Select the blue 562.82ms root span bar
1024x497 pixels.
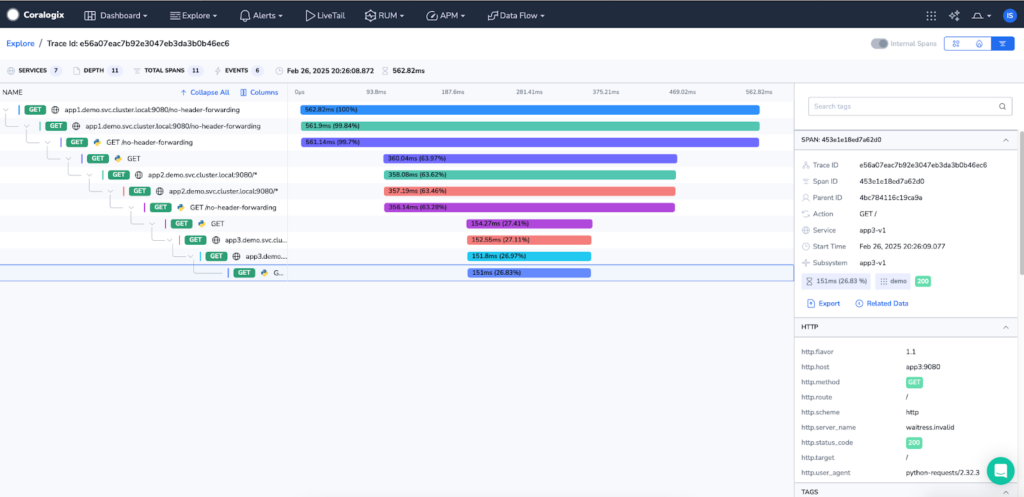530,110
